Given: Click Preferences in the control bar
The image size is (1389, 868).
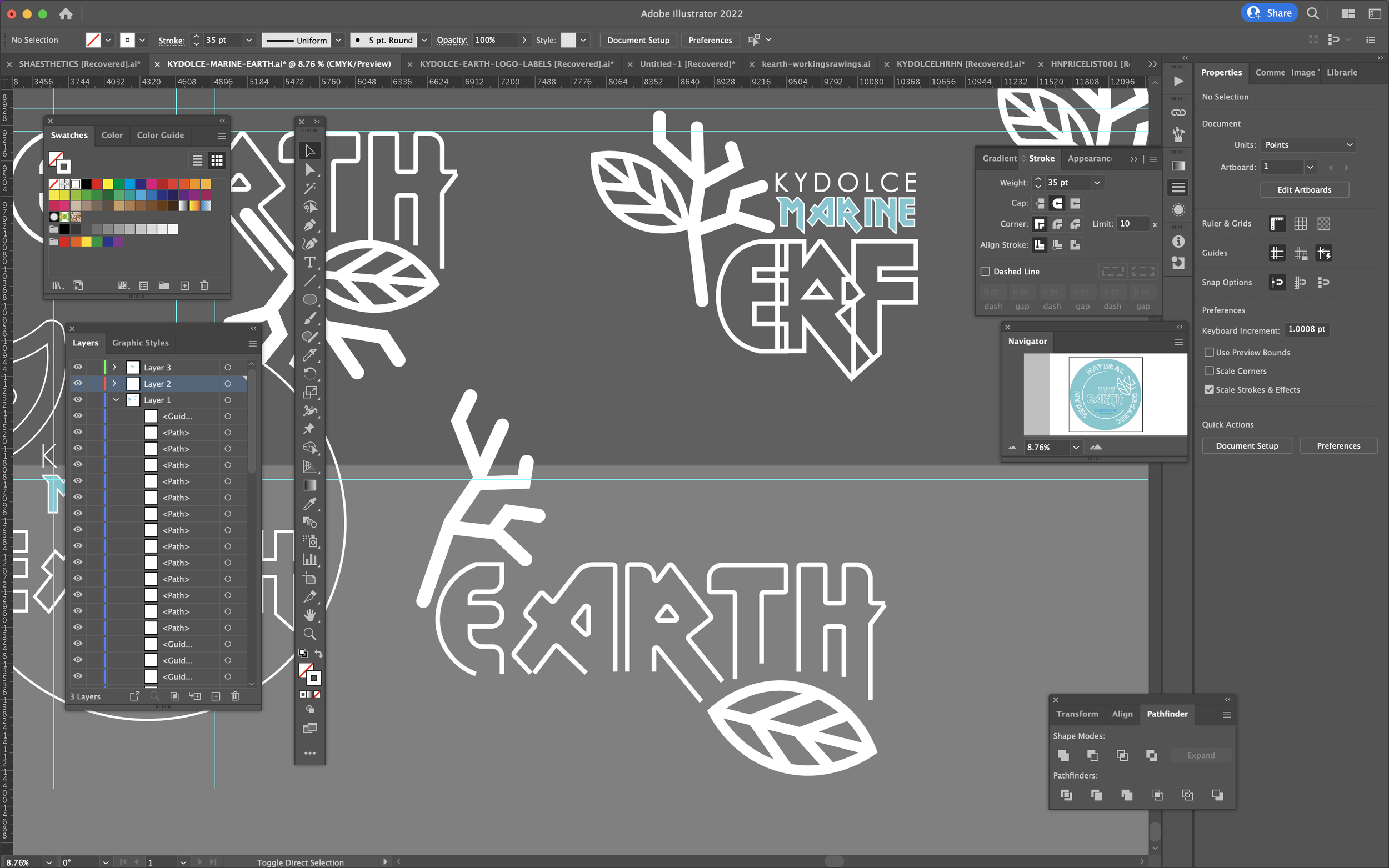Looking at the screenshot, I should click(x=710, y=40).
